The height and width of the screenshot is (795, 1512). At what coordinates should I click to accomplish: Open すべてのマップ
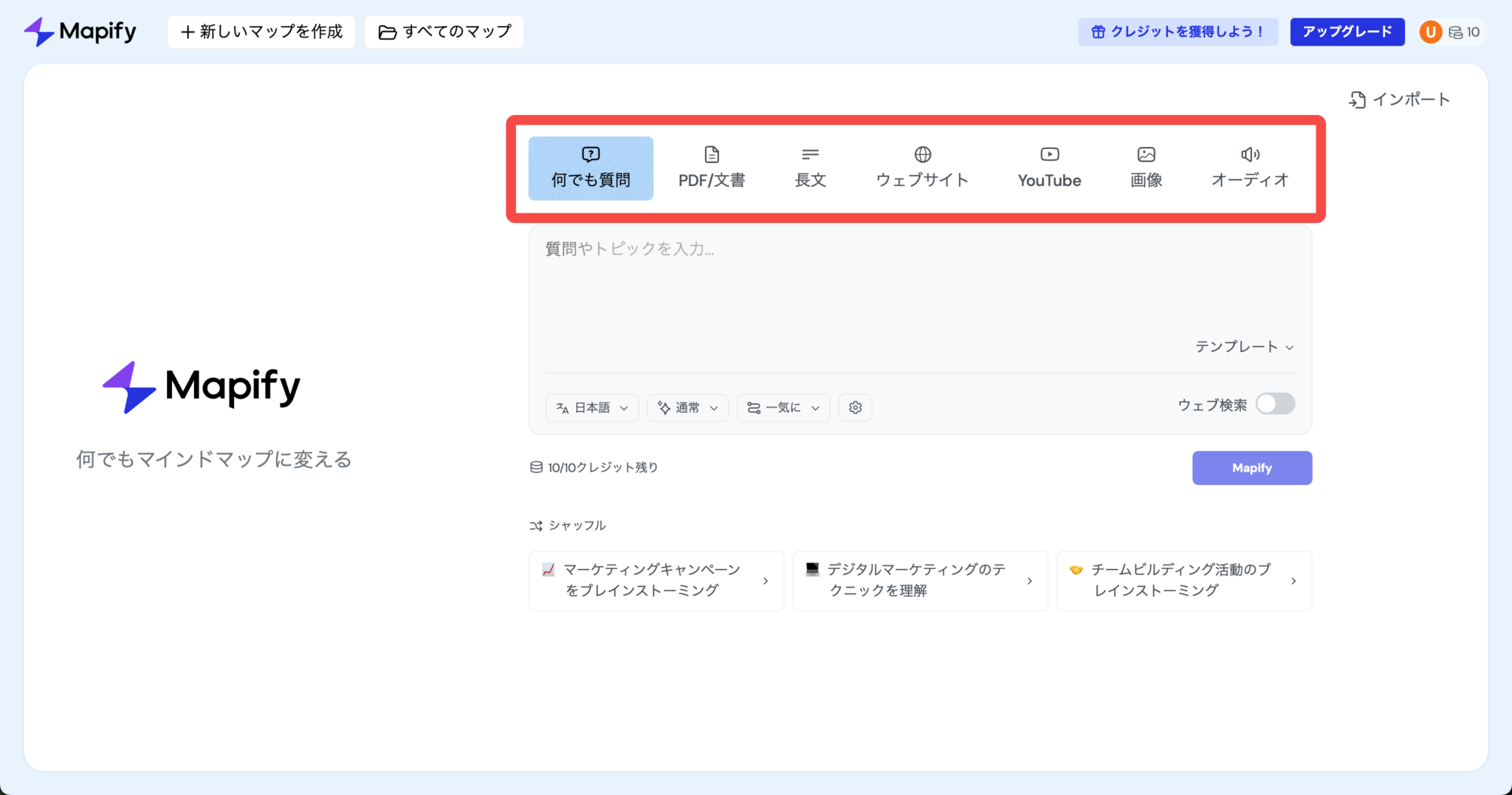(444, 32)
